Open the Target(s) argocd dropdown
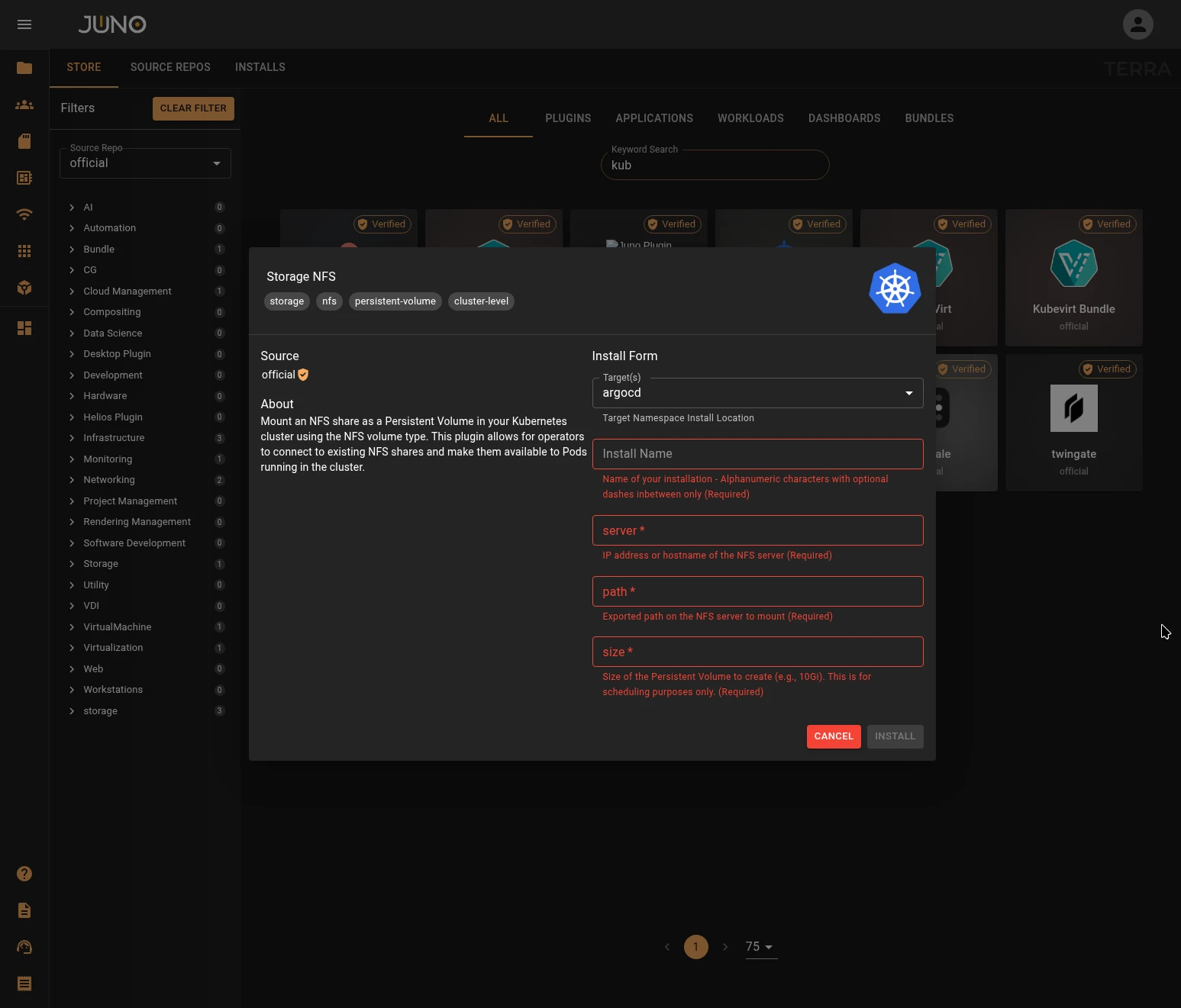 (x=757, y=393)
